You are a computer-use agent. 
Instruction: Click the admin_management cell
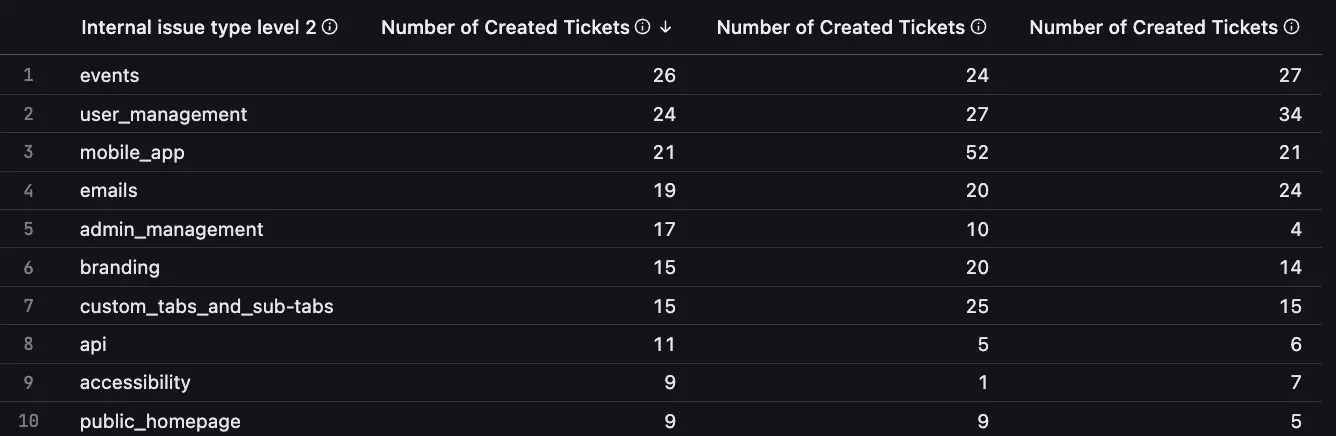coord(171,229)
